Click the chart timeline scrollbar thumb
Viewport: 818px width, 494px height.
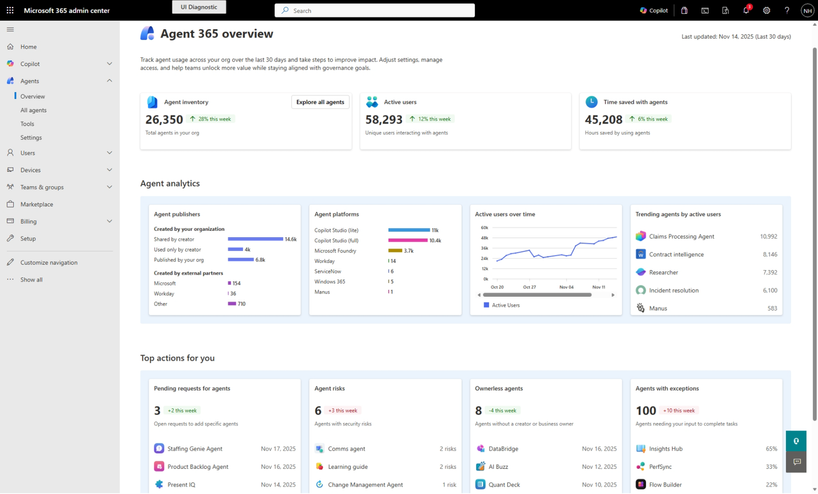pyautogui.click(x=537, y=295)
